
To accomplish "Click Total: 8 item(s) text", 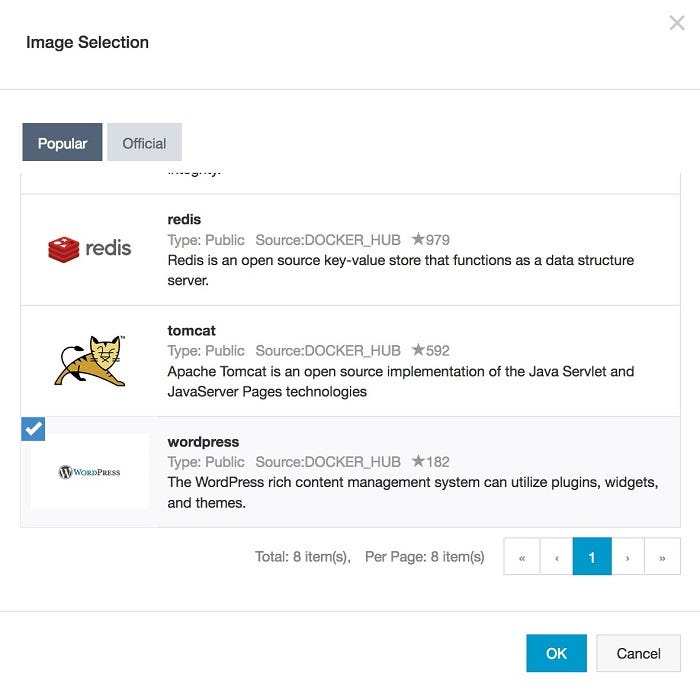I will [302, 557].
